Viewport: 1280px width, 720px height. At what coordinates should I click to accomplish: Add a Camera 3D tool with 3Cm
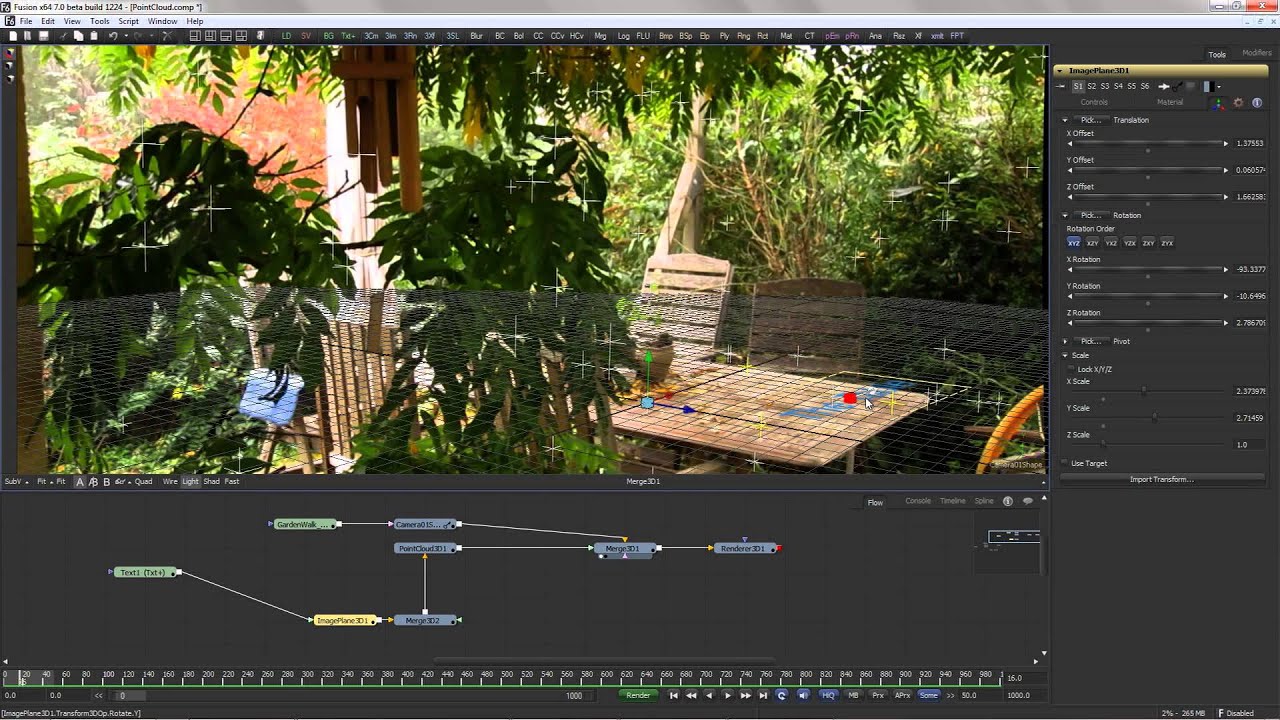coord(371,36)
